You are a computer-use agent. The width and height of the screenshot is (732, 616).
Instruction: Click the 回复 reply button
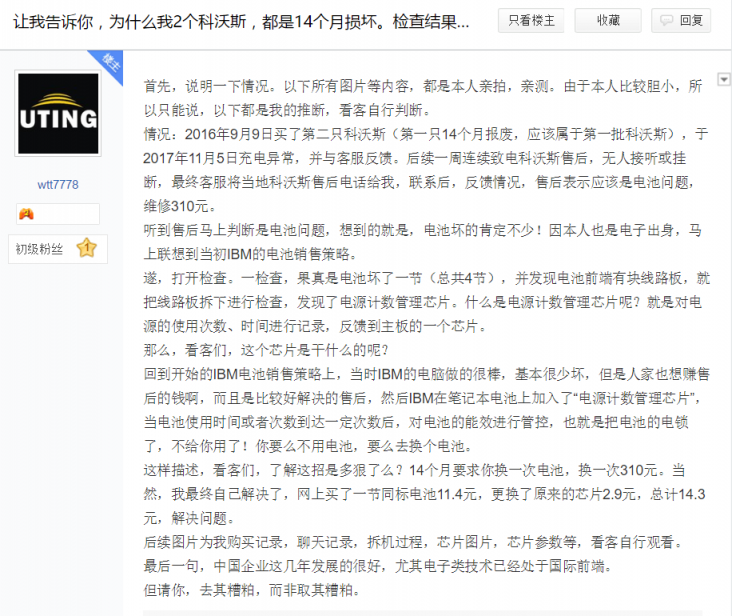point(681,21)
